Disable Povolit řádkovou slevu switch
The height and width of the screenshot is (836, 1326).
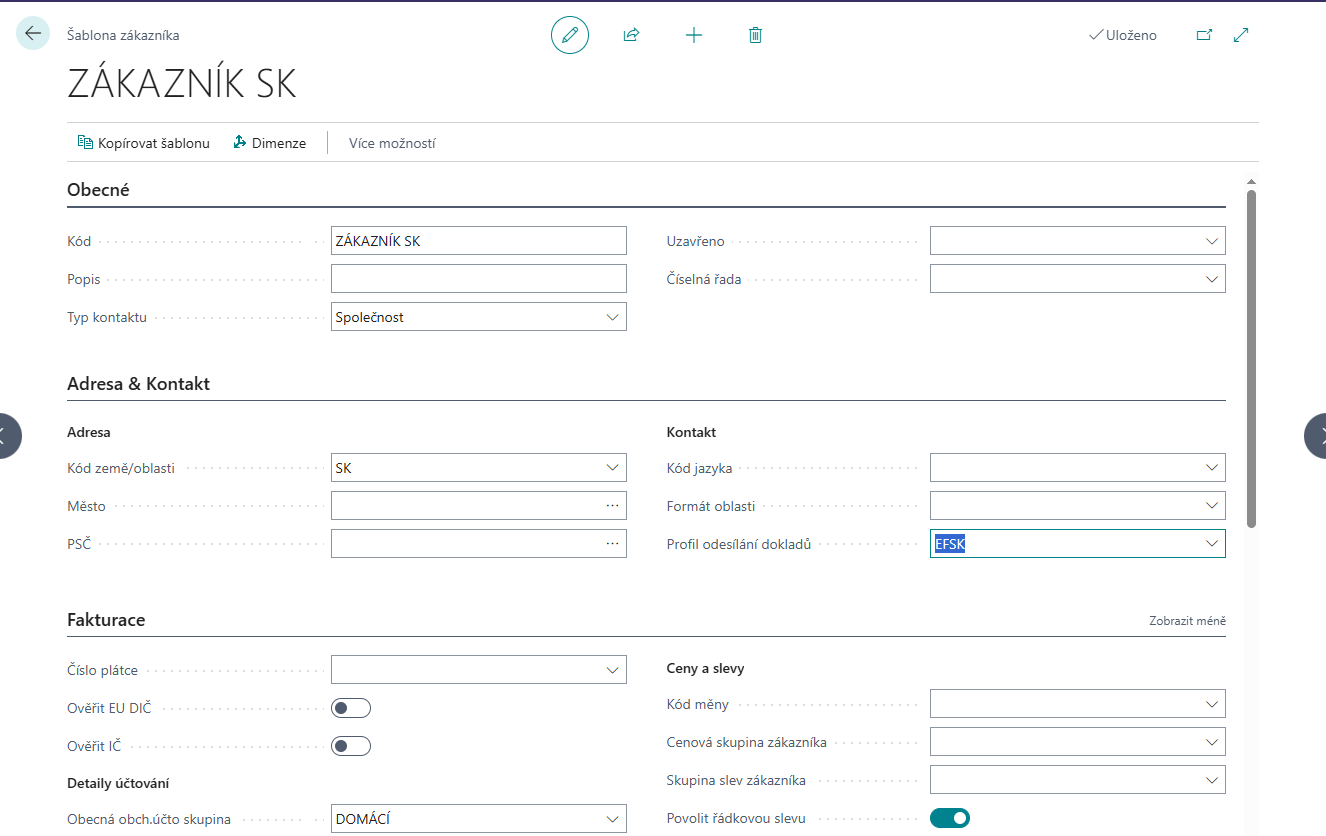point(950,818)
